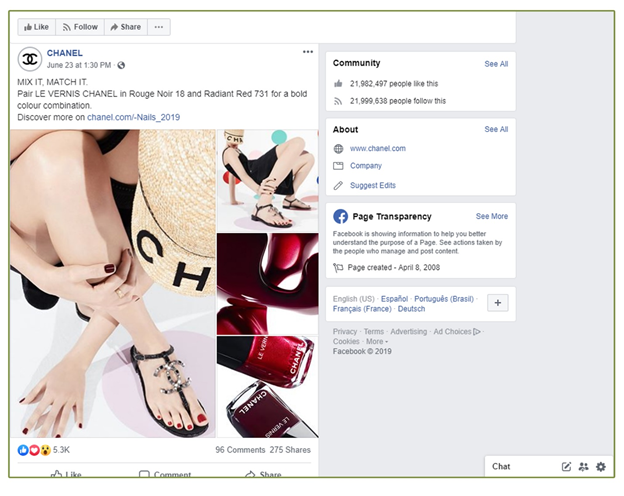See More in Page Transparency

pos(492,216)
